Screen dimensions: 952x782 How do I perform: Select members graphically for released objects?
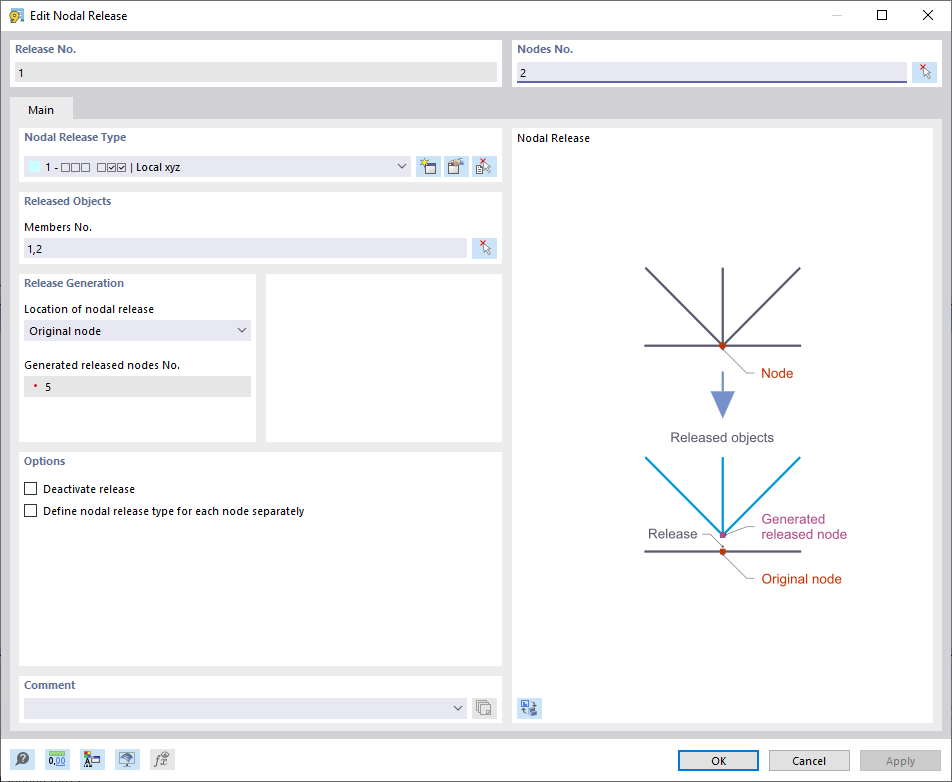tap(484, 247)
